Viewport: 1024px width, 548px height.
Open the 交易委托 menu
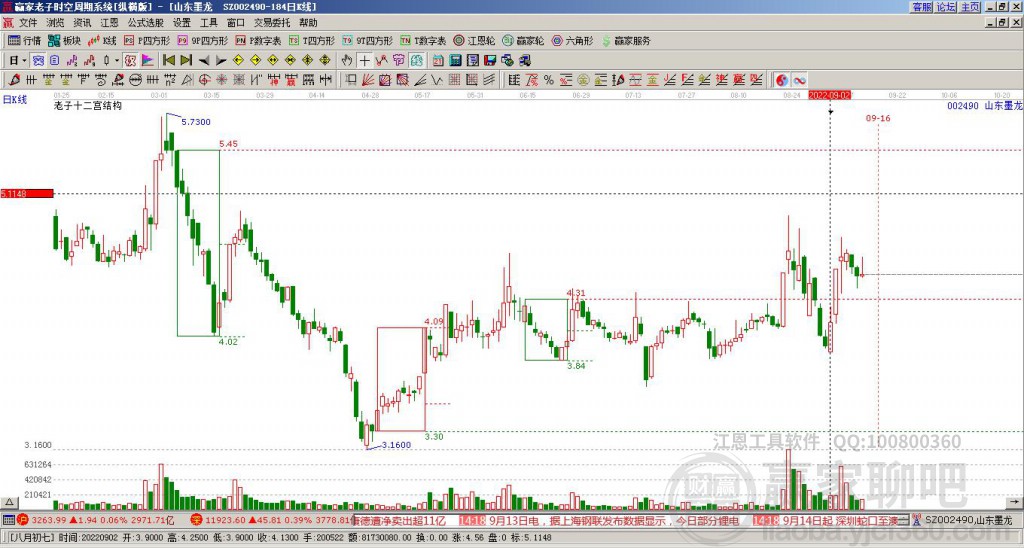click(272, 23)
